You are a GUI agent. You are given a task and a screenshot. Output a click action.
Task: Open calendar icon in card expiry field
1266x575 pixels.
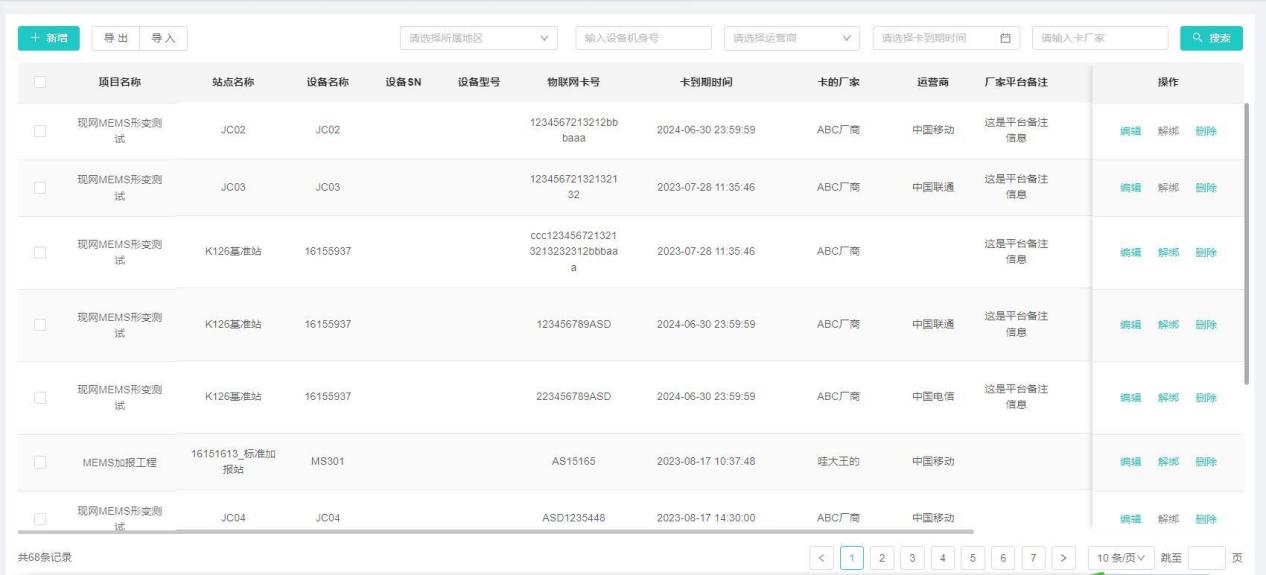click(1006, 38)
